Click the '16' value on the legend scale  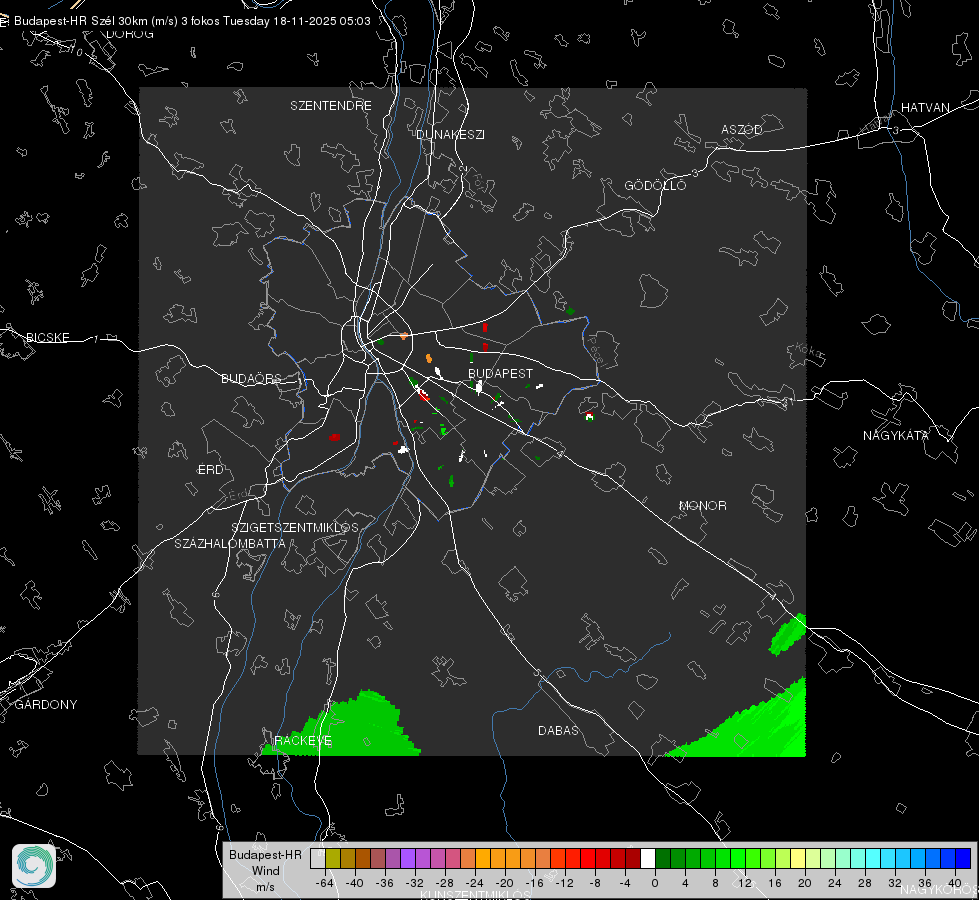pos(775,883)
